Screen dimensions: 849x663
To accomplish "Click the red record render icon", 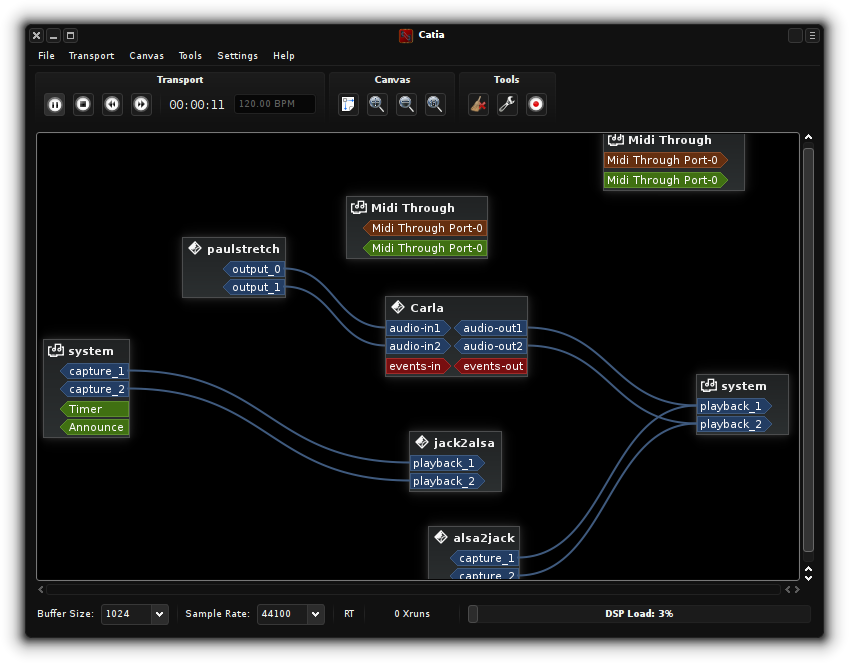I will click(x=536, y=104).
